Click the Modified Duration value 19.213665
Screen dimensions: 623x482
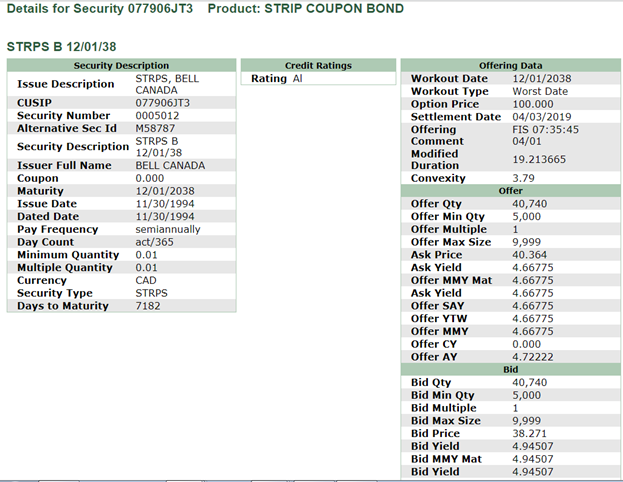click(539, 159)
